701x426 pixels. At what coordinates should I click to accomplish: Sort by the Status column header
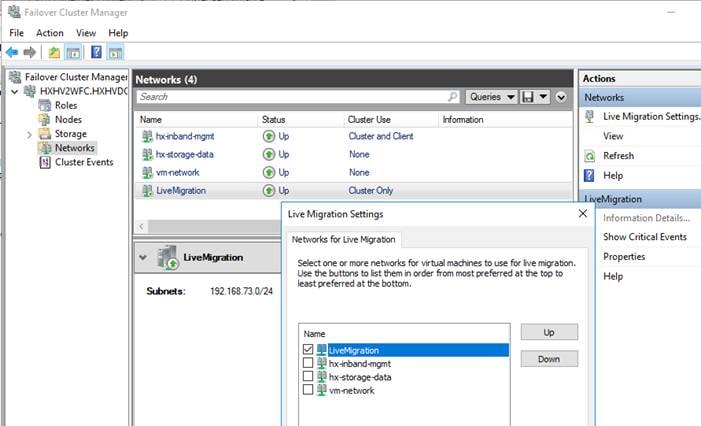pos(301,120)
